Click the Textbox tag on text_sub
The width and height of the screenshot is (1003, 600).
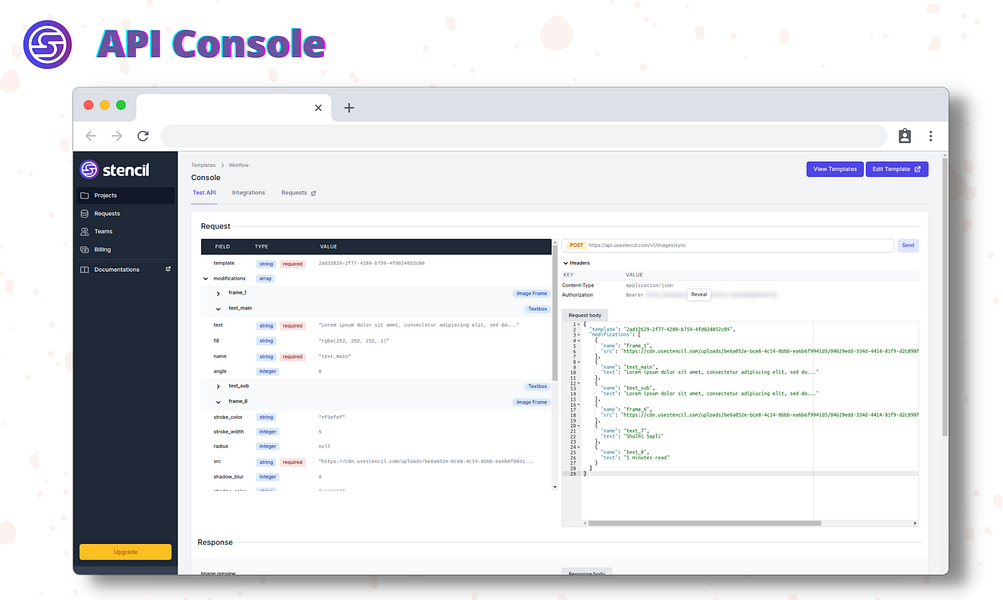(537, 386)
